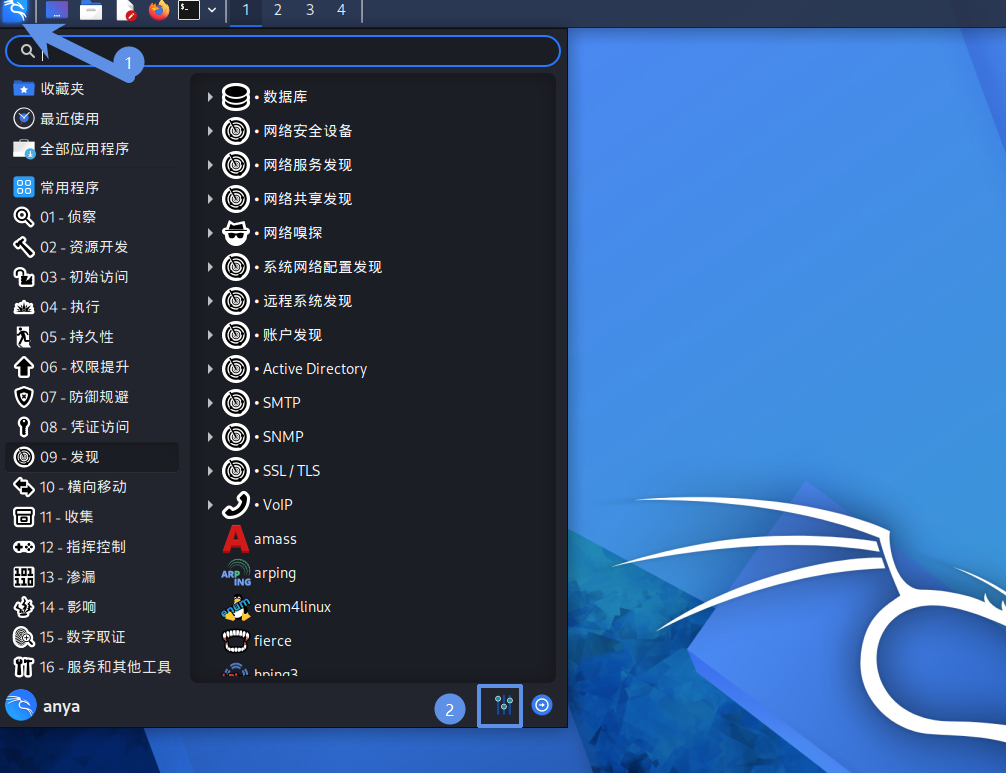
Task: Launch the amass tool
Action: point(275,539)
